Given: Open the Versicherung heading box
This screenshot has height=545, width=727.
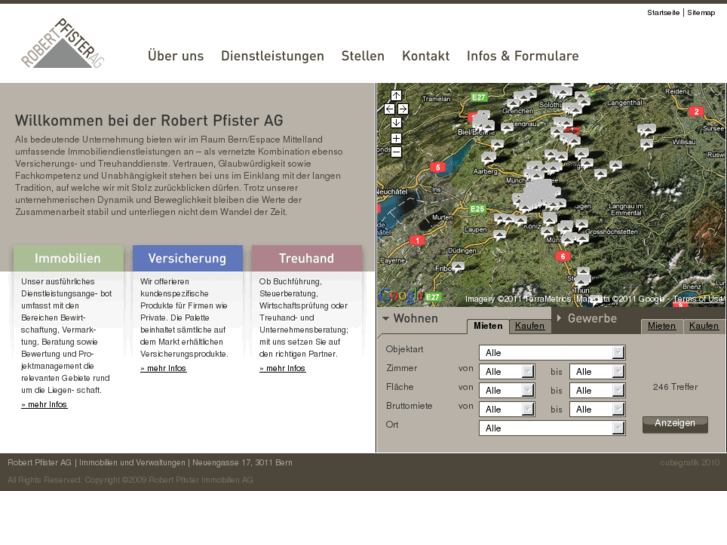Looking at the screenshot, I should [188, 258].
